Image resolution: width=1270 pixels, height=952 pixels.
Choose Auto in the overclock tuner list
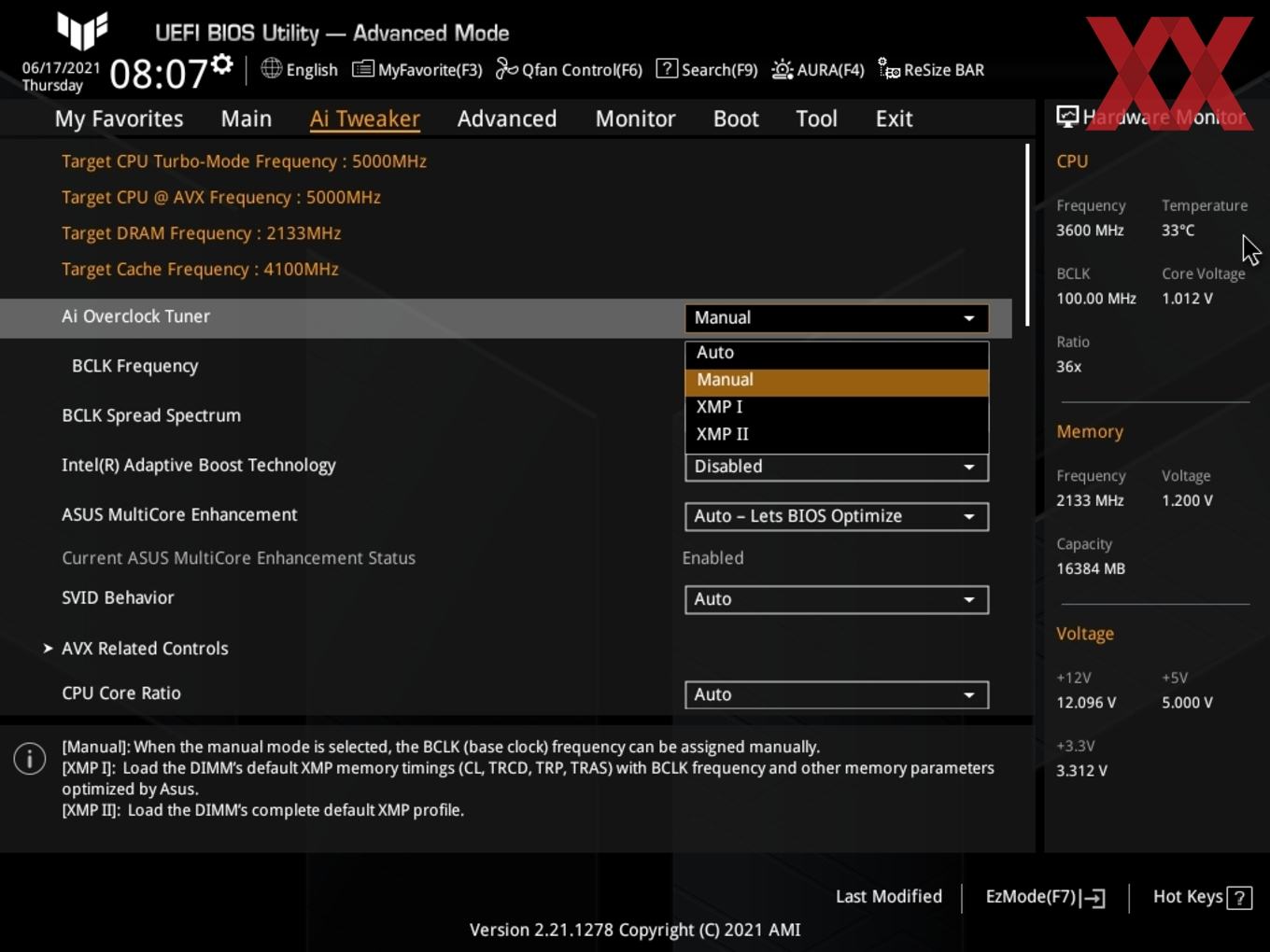point(837,353)
